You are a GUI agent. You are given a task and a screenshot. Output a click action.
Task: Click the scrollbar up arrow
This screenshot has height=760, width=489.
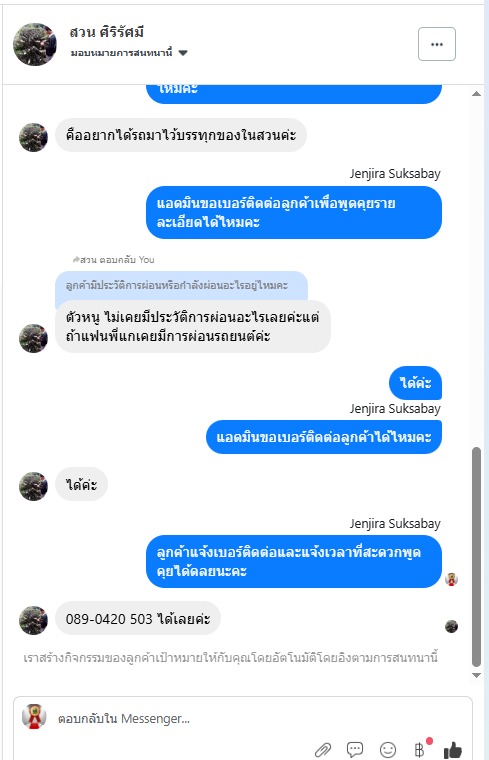pyautogui.click(x=476, y=94)
